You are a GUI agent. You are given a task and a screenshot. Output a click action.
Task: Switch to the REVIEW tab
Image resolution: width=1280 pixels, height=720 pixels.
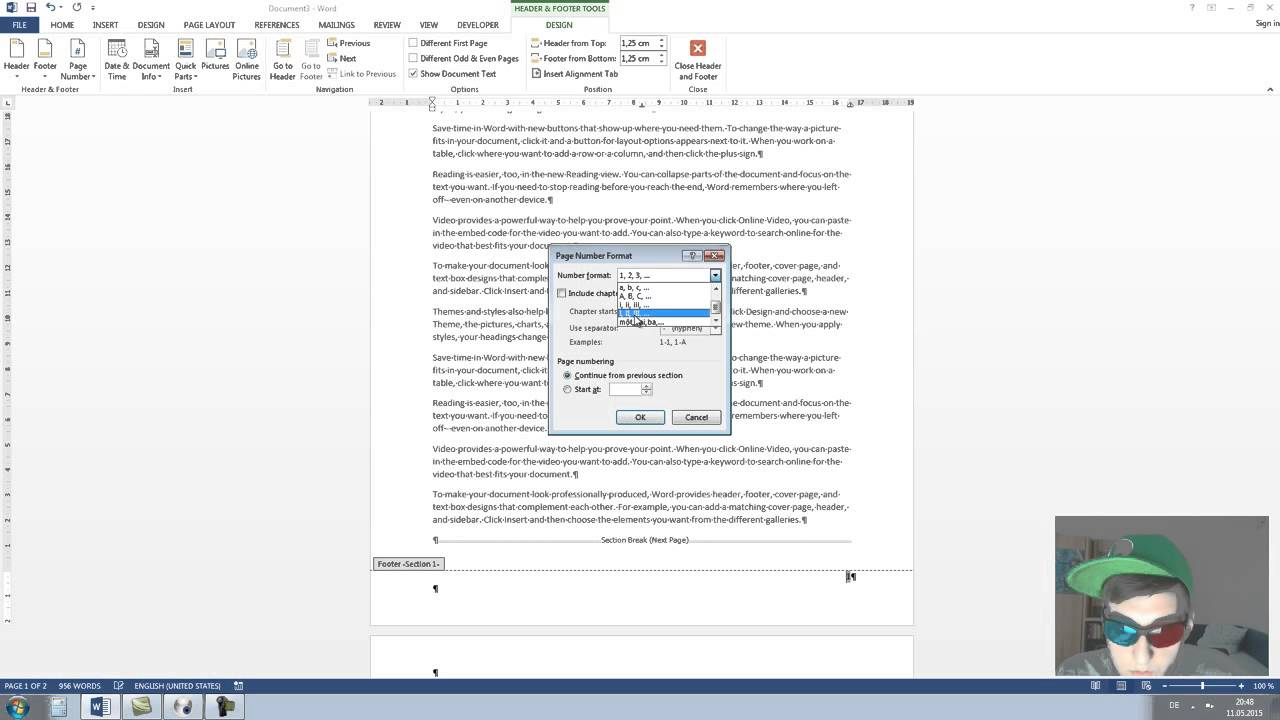click(387, 25)
